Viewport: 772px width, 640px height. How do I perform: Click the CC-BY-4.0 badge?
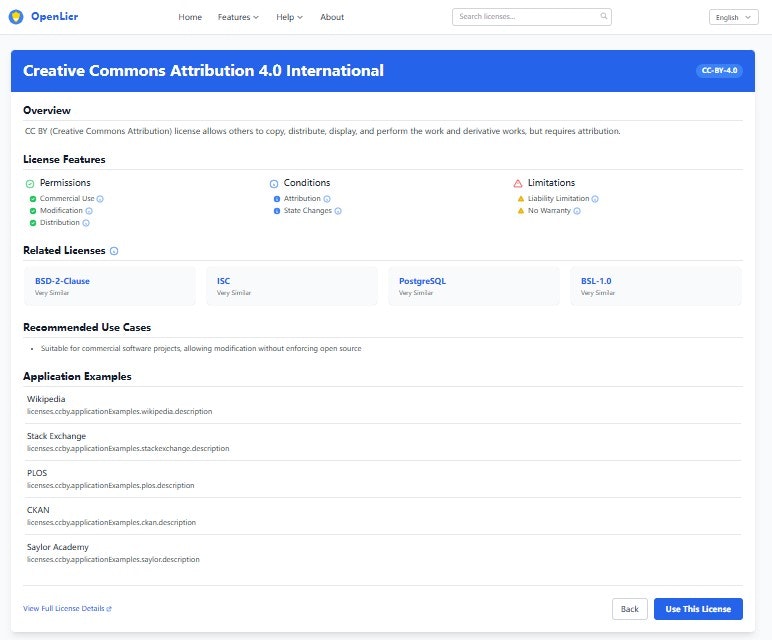tap(719, 71)
